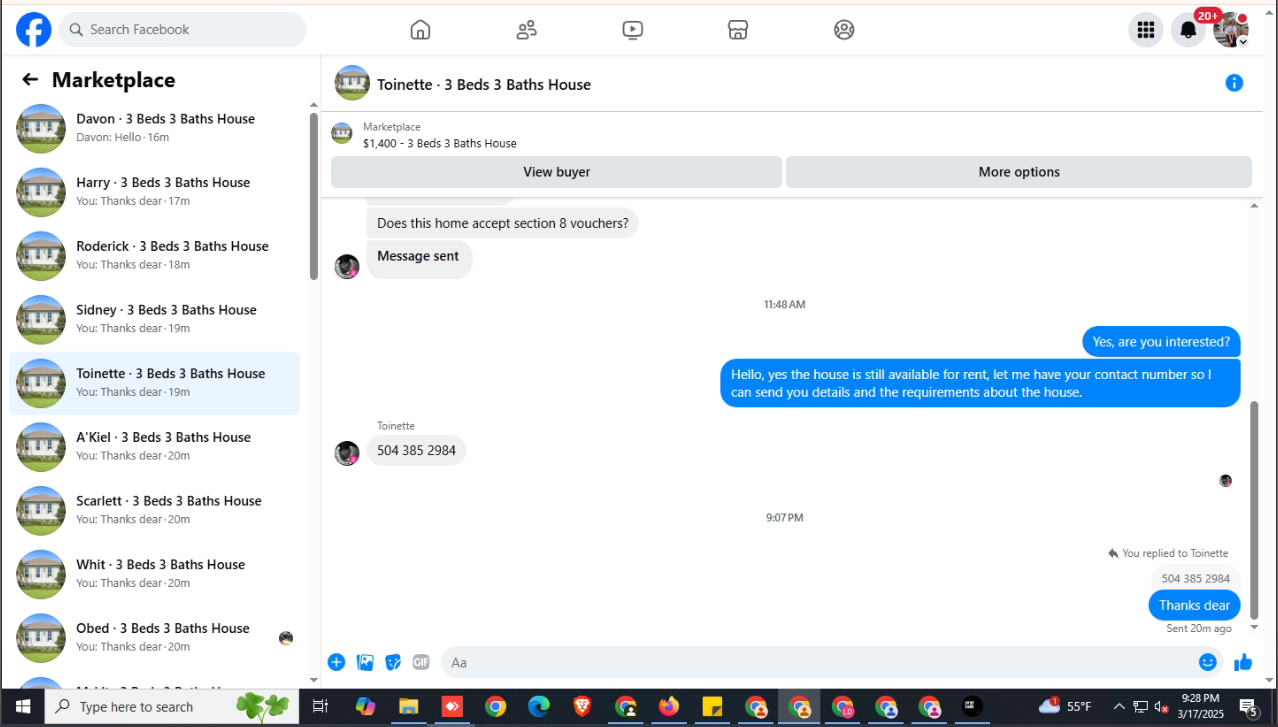Open Sticky Notes from taskbar
This screenshot has width=1278, height=727.
click(712, 706)
